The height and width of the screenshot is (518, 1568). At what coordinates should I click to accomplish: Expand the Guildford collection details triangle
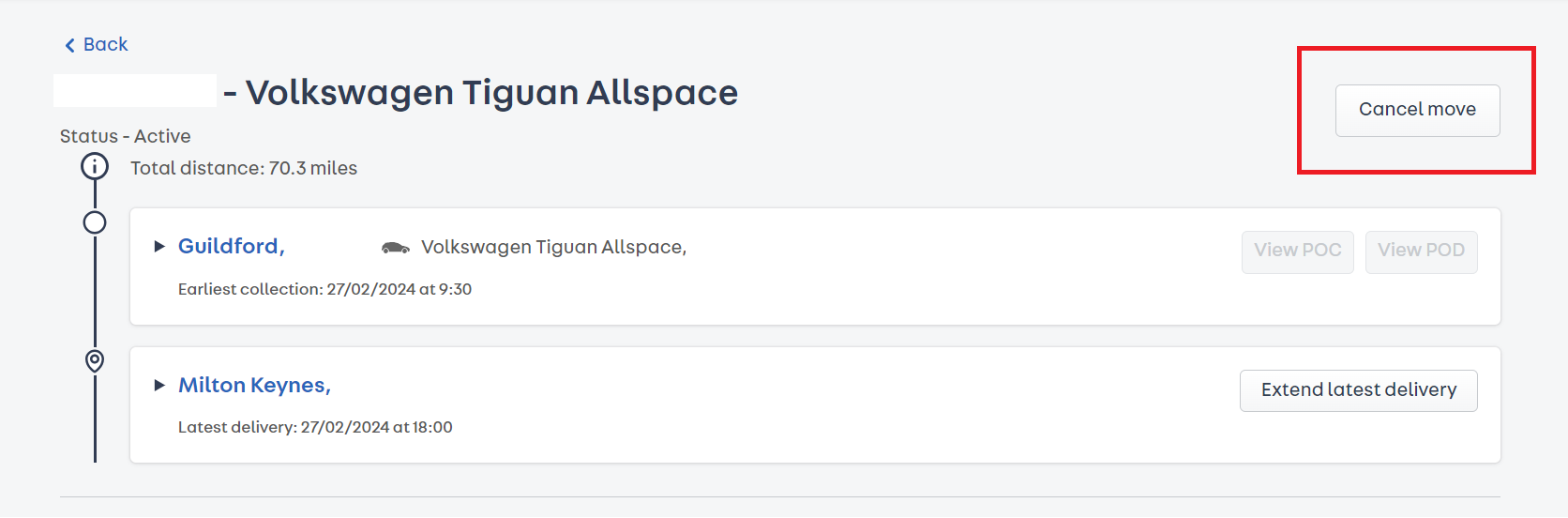click(x=159, y=247)
